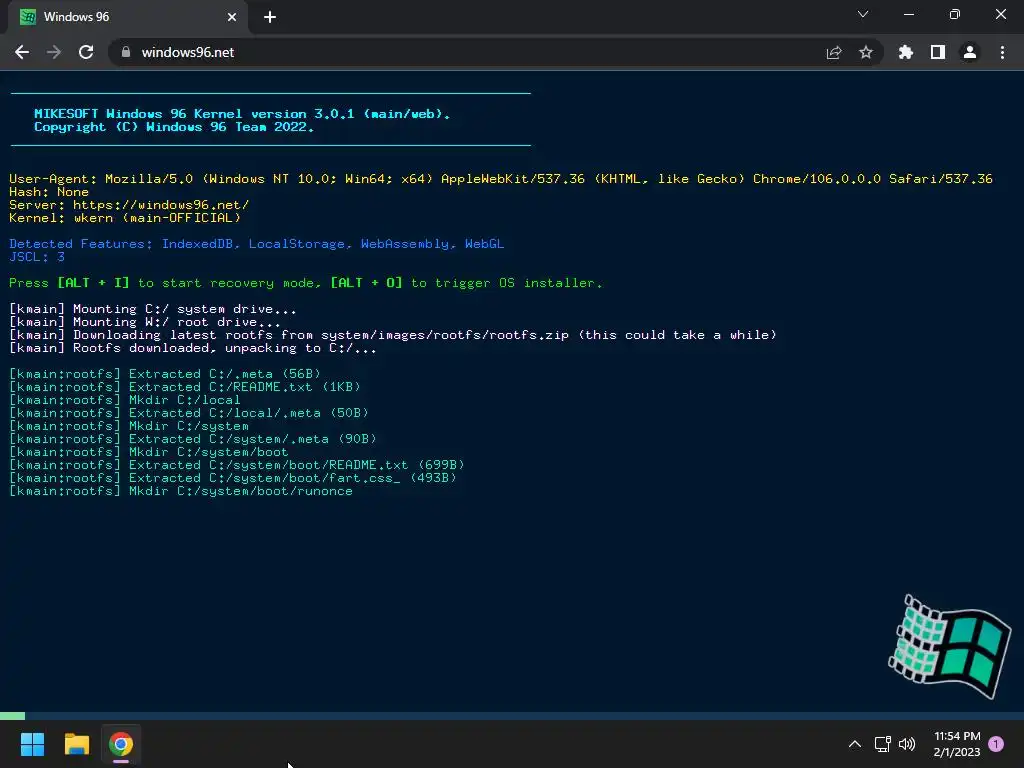Click the "fart.css_ (493B)" line
Viewport: 1024px width, 768px height.
click(233, 478)
